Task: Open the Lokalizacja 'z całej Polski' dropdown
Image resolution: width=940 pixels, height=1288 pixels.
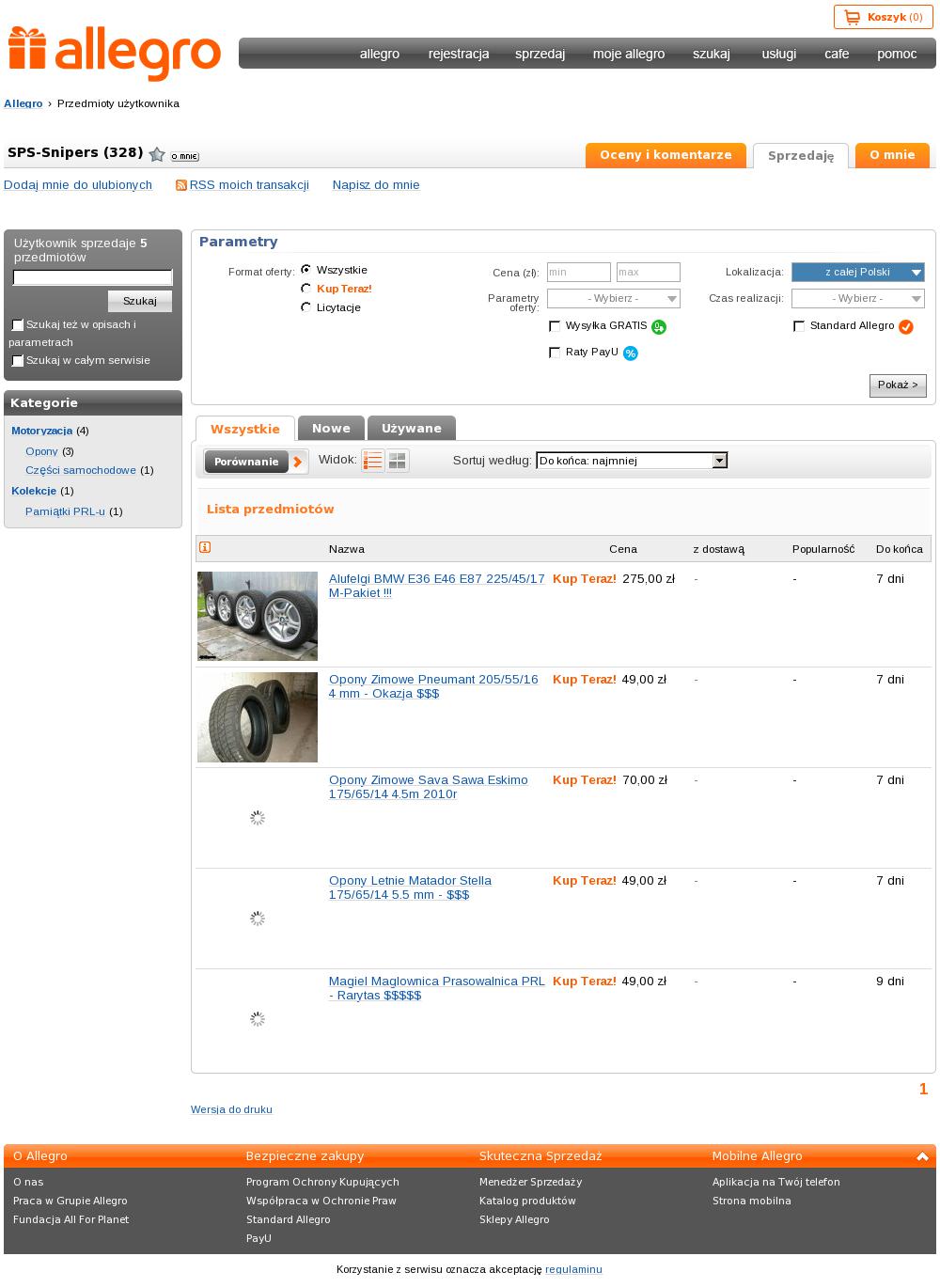Action: 858,273
